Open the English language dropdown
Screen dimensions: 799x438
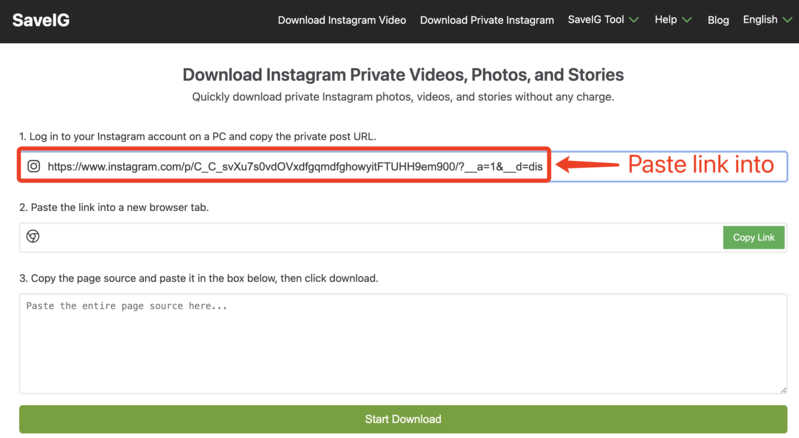point(767,20)
